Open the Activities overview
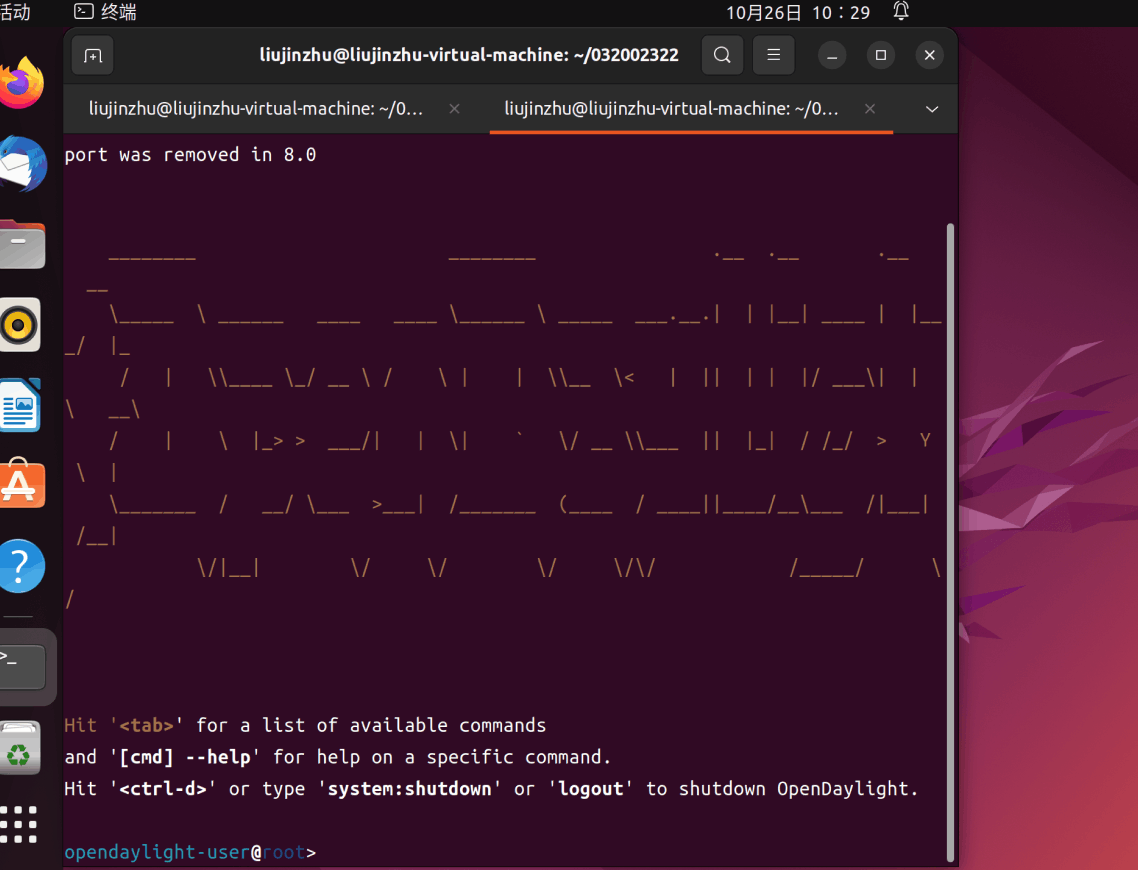Image resolution: width=1138 pixels, height=870 pixels. click(15, 12)
